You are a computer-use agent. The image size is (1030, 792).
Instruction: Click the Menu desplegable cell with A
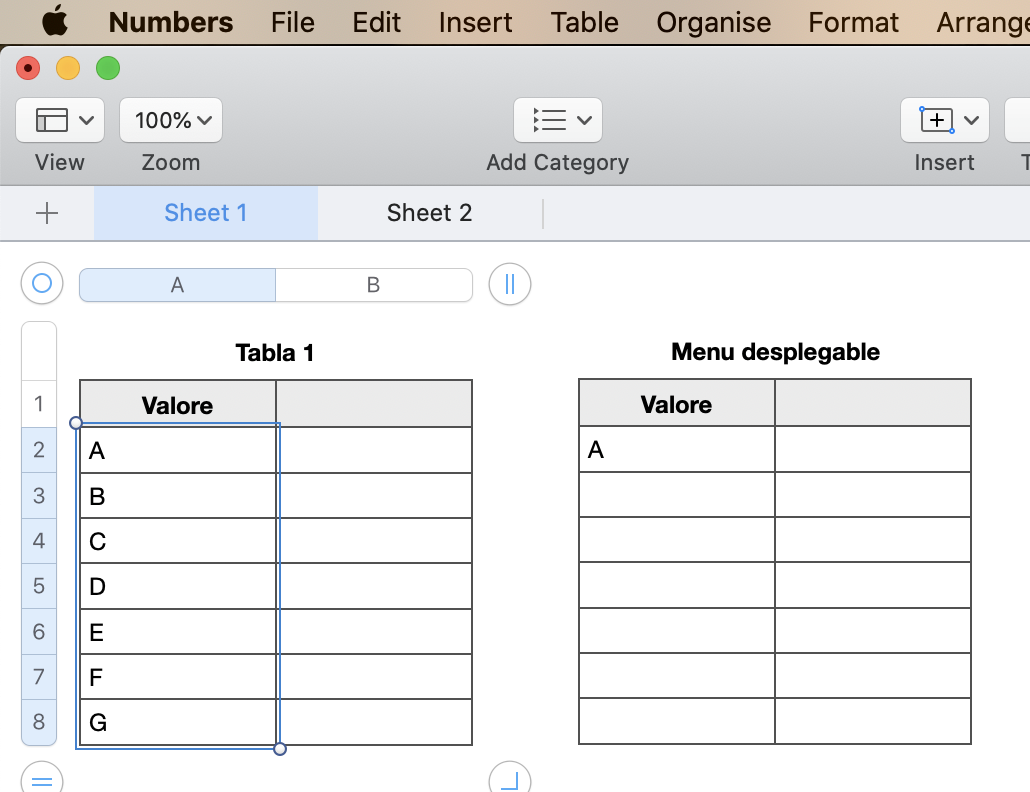[676, 450]
